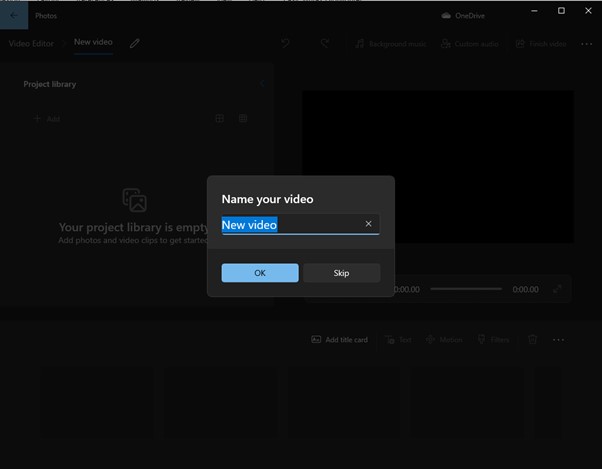Finish video export

(541, 44)
